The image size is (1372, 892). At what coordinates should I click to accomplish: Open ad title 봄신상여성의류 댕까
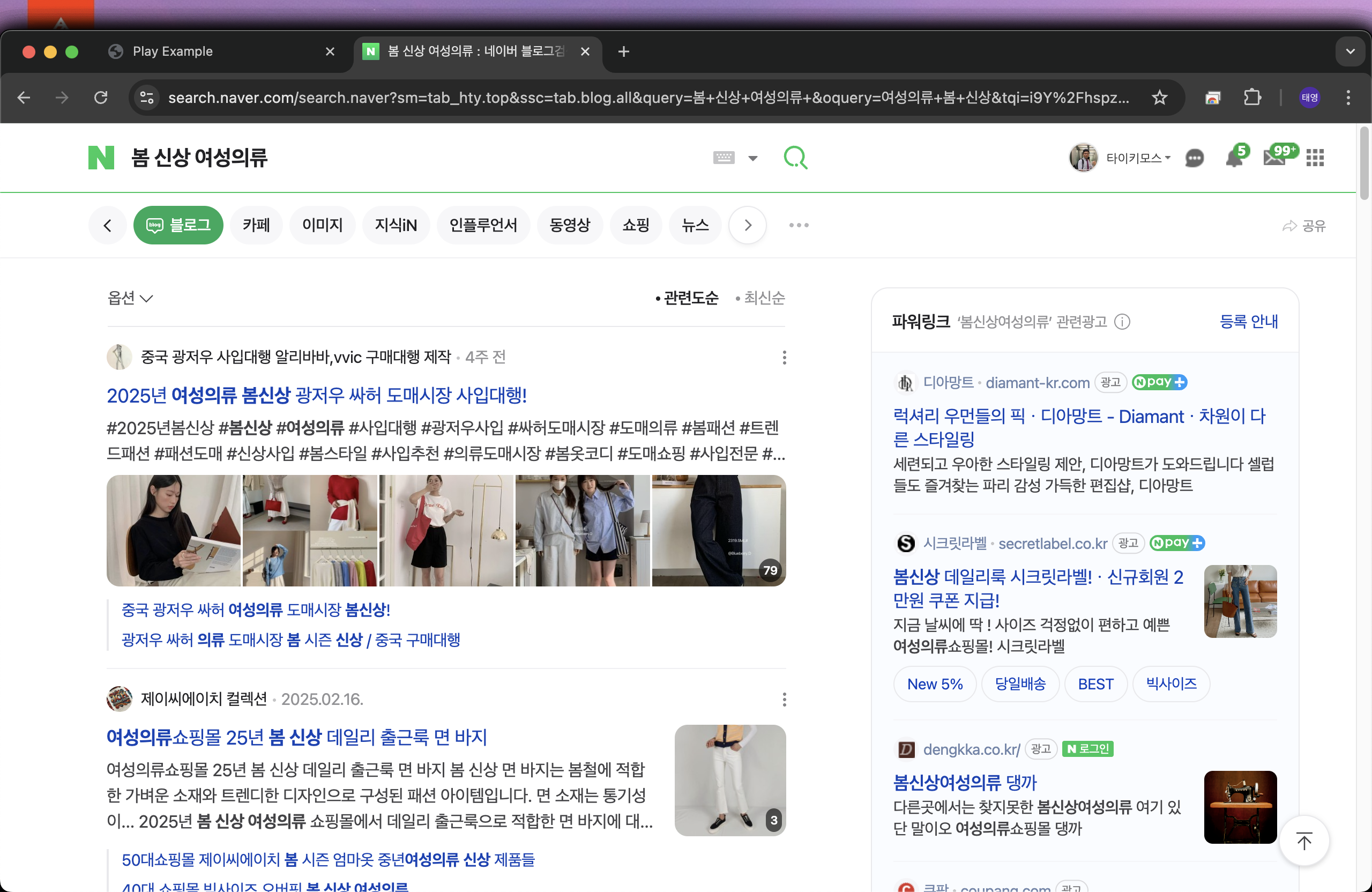coord(965,782)
